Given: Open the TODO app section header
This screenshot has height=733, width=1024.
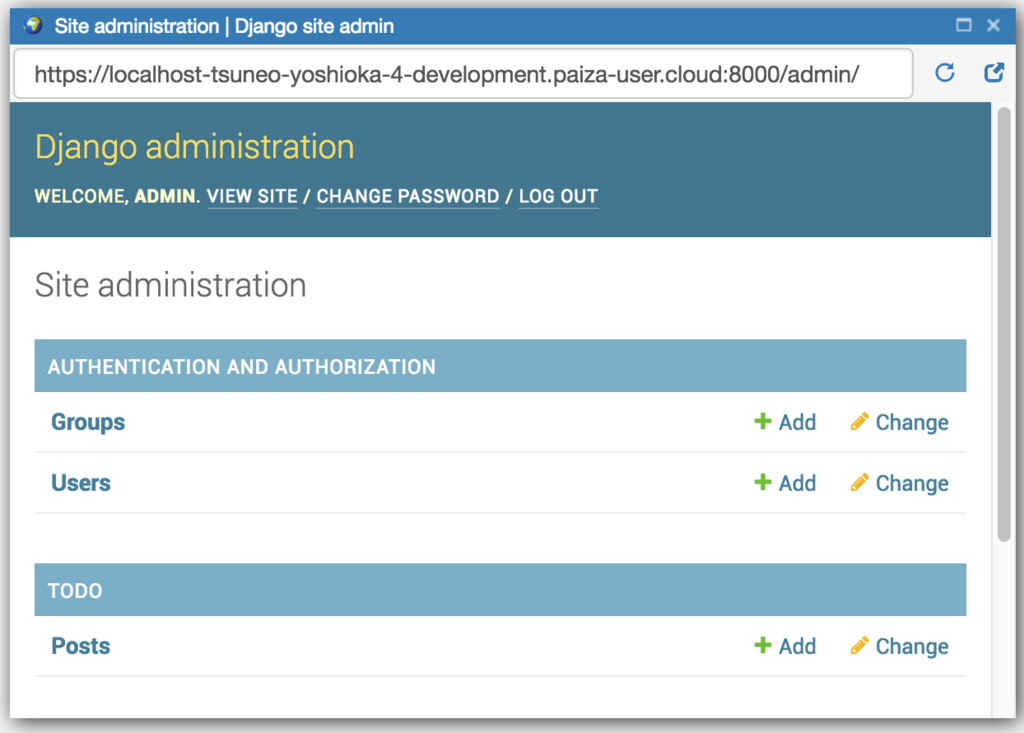Looking at the screenshot, I should tap(75, 591).
